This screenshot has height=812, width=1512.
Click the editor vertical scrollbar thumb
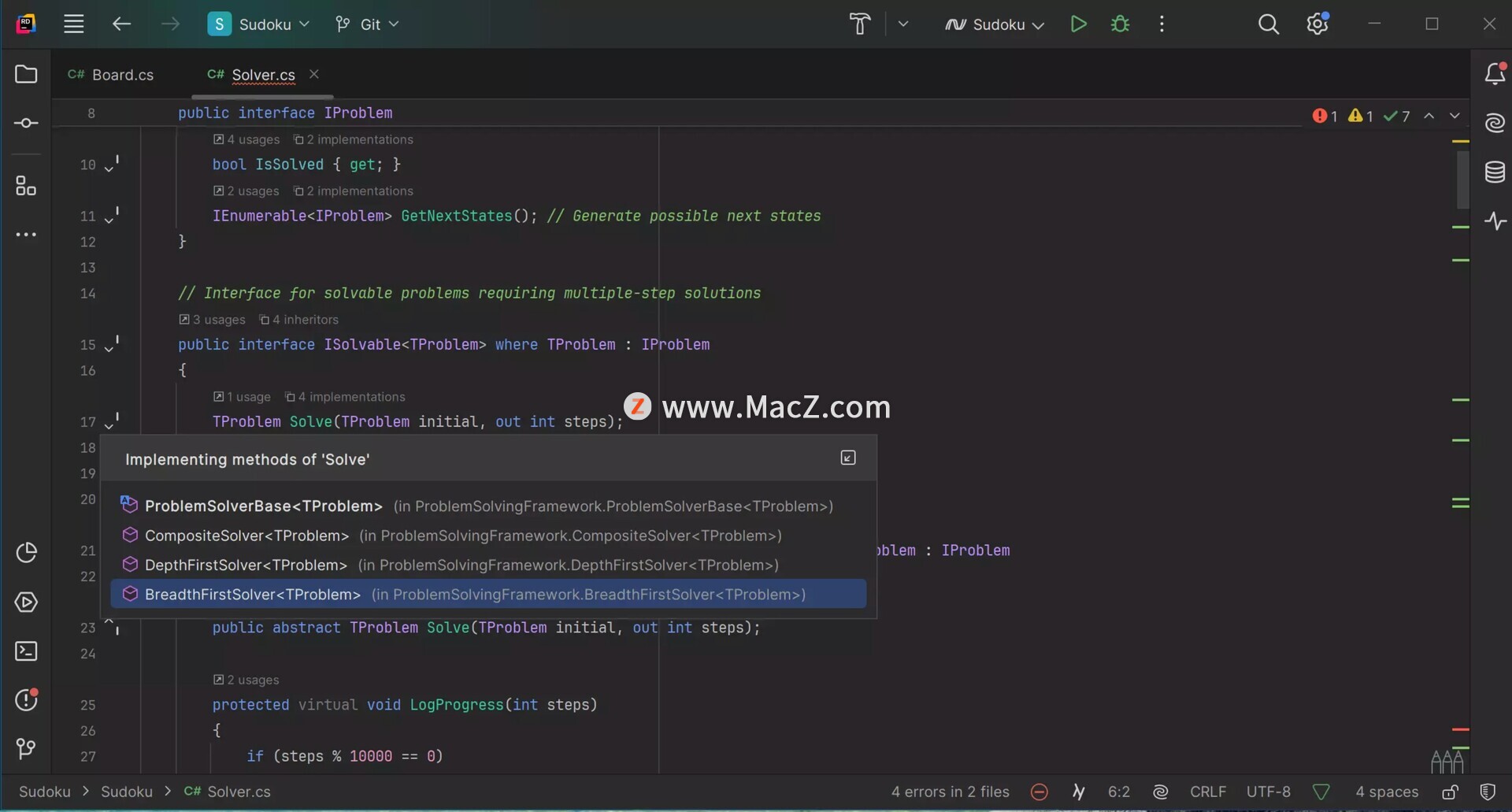1462,180
